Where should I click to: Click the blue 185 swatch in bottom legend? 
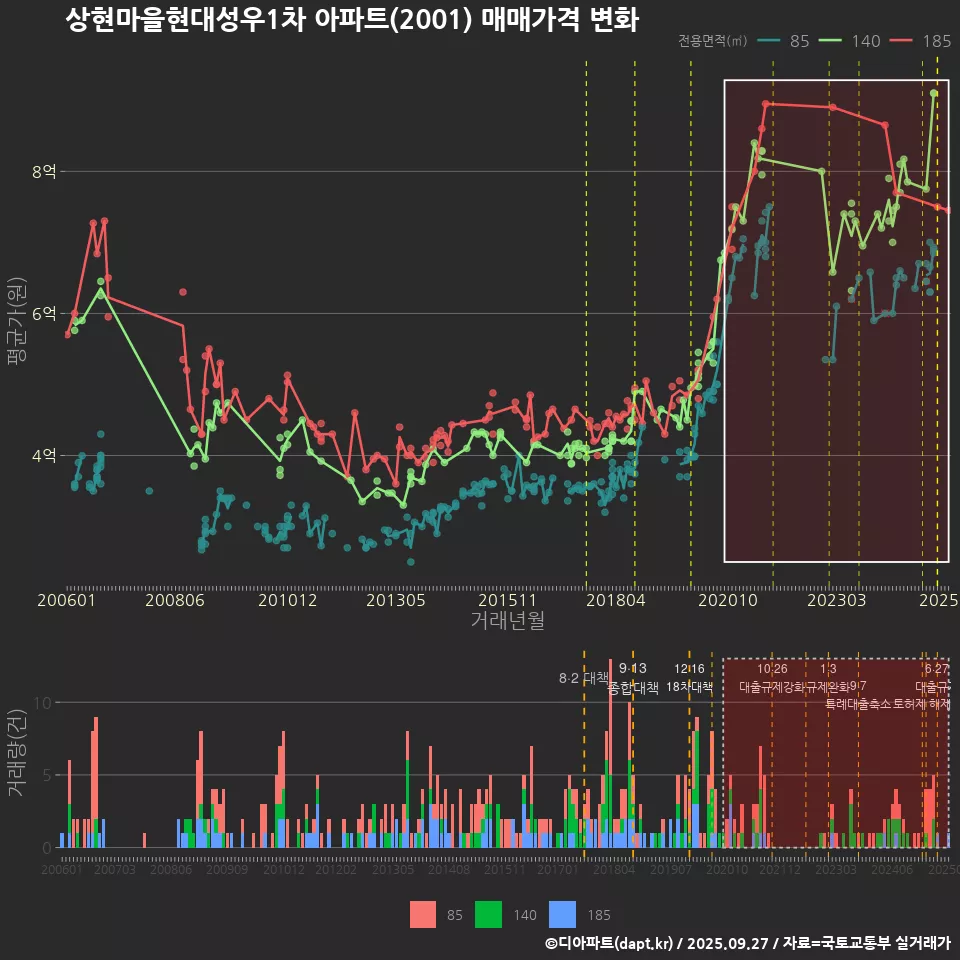564,914
